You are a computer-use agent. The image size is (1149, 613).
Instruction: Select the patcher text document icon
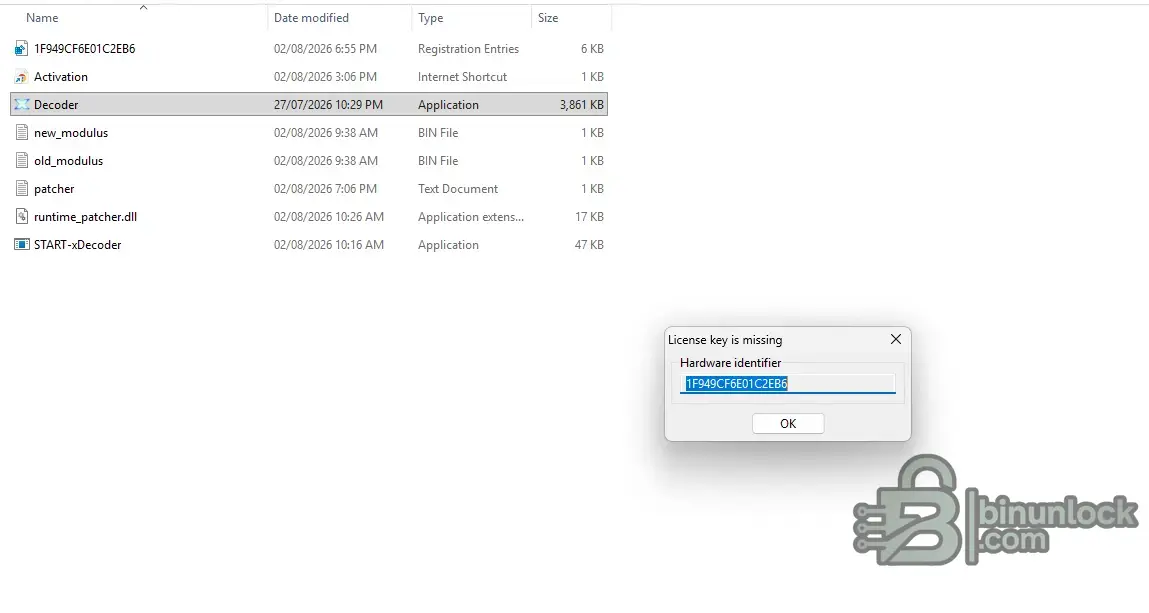[x=21, y=189]
